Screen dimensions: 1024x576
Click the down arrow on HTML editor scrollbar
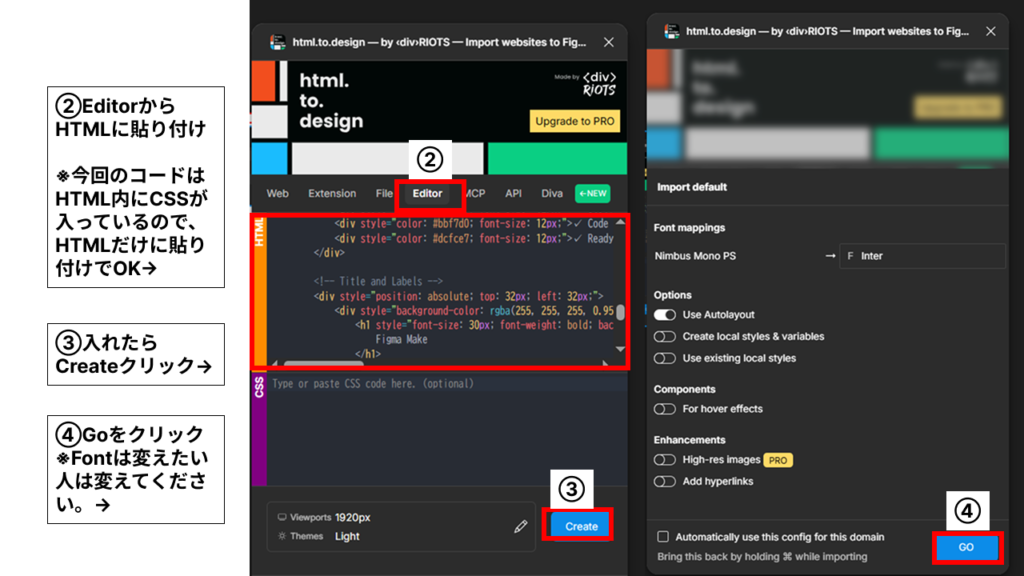(x=620, y=349)
